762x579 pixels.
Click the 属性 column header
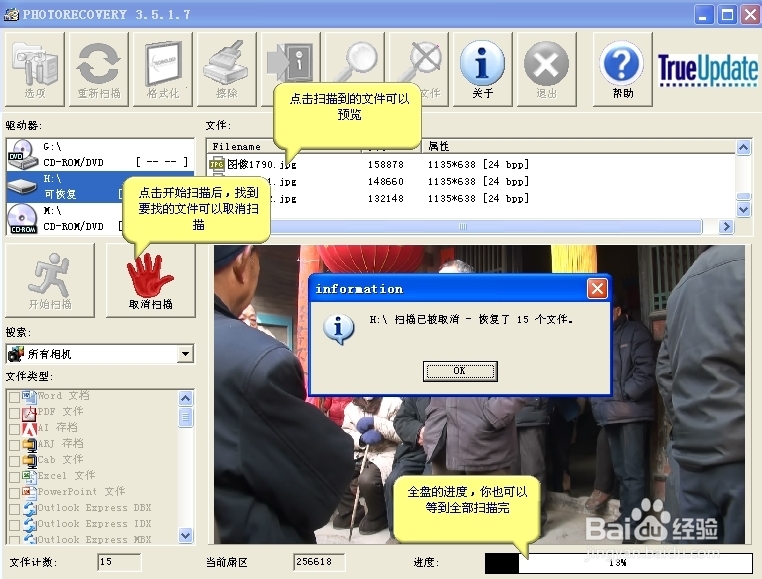pos(578,146)
